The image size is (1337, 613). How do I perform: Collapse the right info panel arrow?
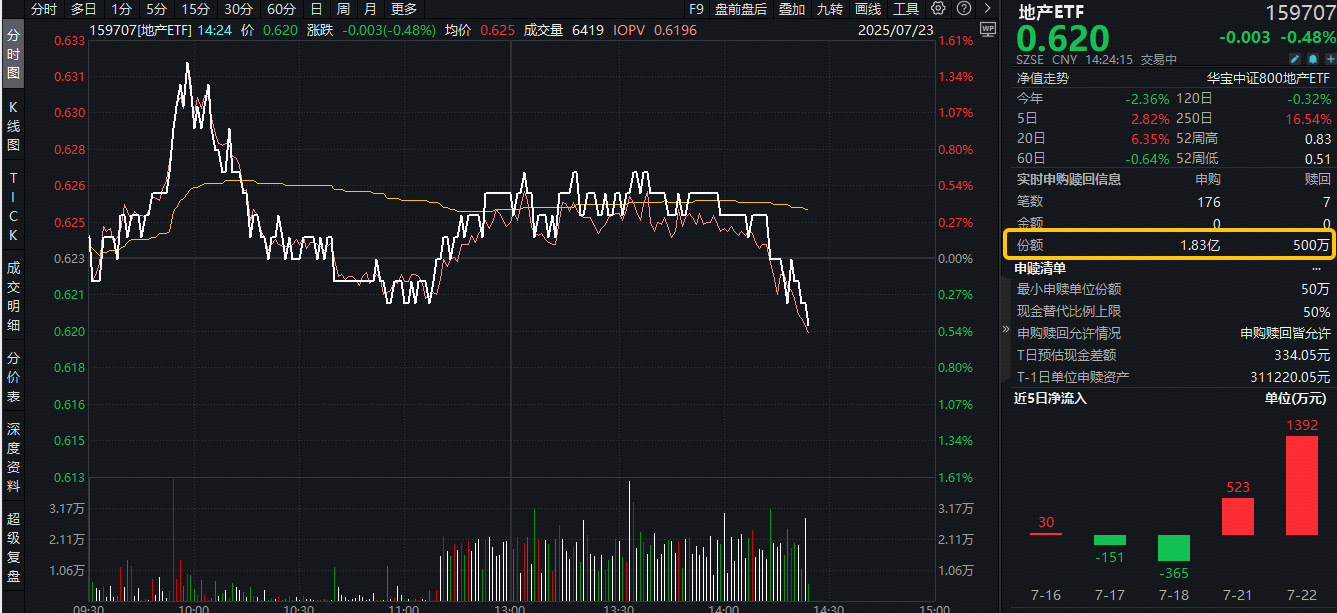[1006, 329]
